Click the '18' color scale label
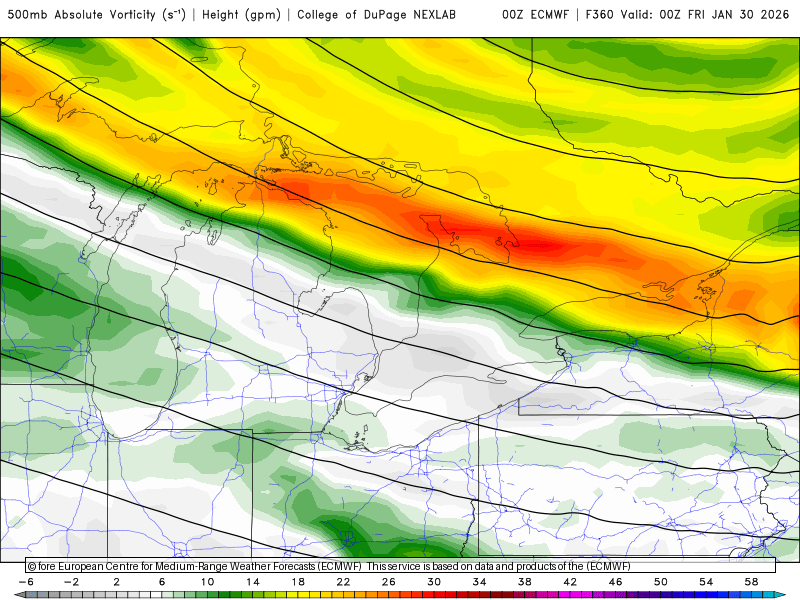The height and width of the screenshot is (600, 800). (298, 582)
